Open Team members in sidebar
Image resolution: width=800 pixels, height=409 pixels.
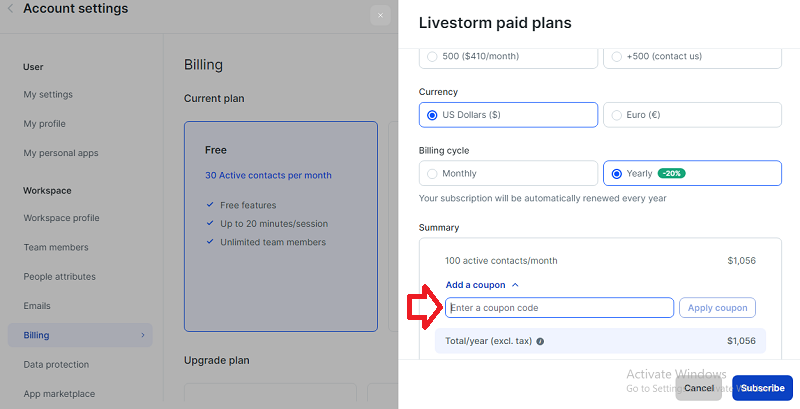click(x=56, y=247)
